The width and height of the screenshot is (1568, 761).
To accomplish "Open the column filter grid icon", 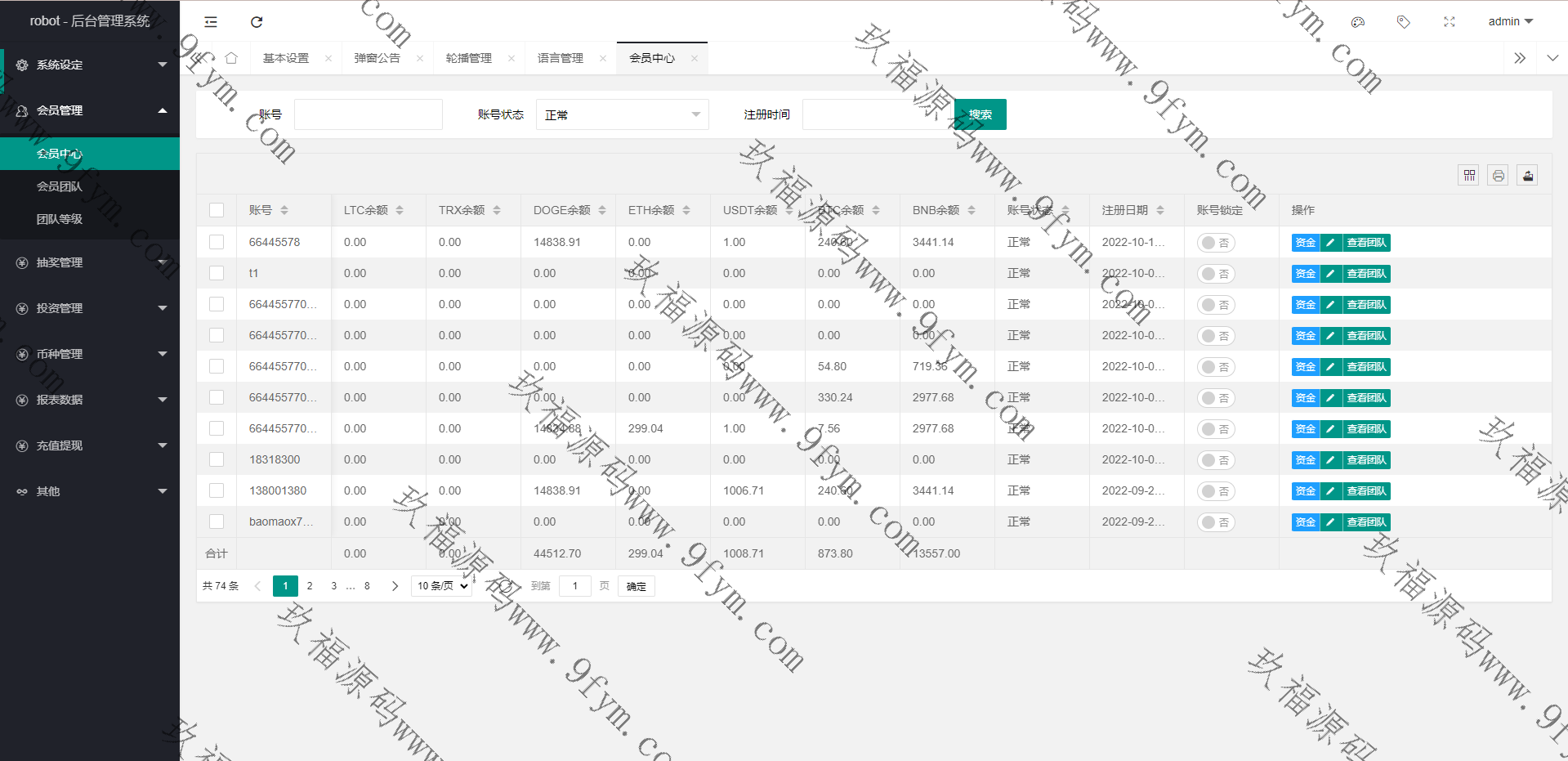I will click(1469, 175).
